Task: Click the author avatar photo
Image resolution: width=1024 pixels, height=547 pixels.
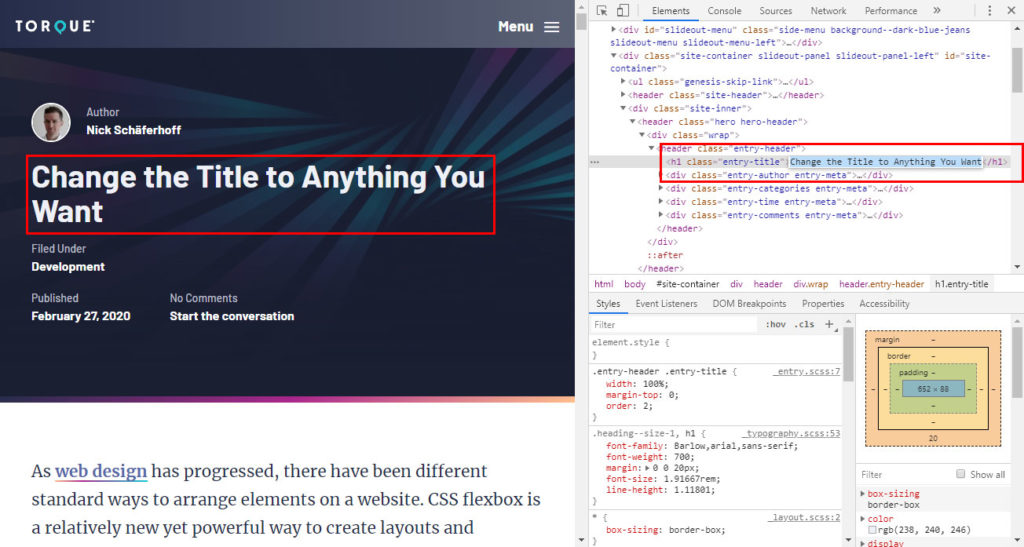Action: 51,122
